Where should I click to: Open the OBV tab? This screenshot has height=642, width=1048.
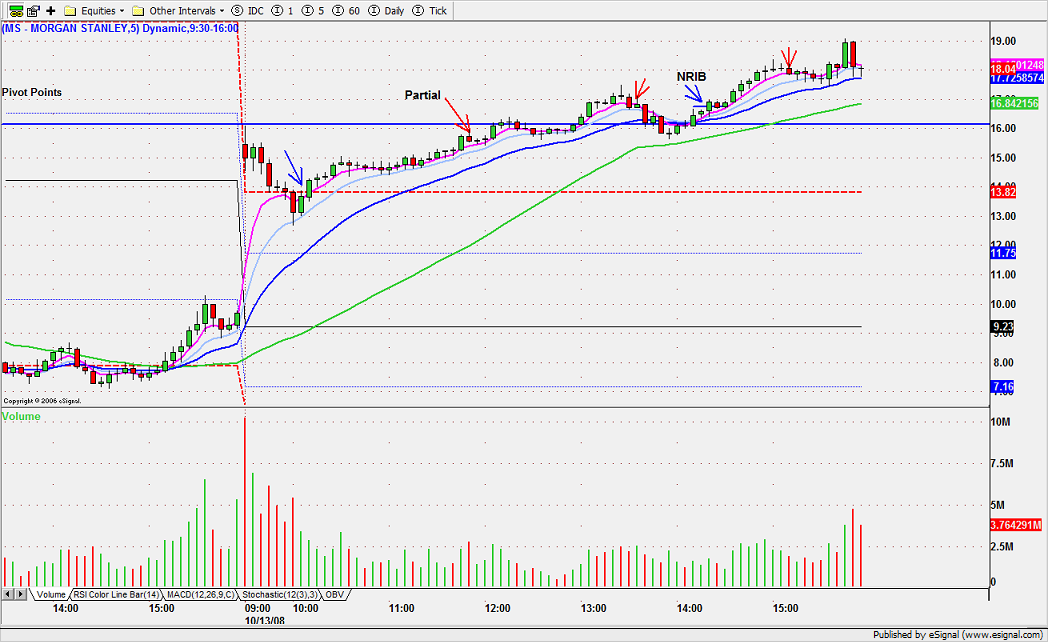coord(335,595)
